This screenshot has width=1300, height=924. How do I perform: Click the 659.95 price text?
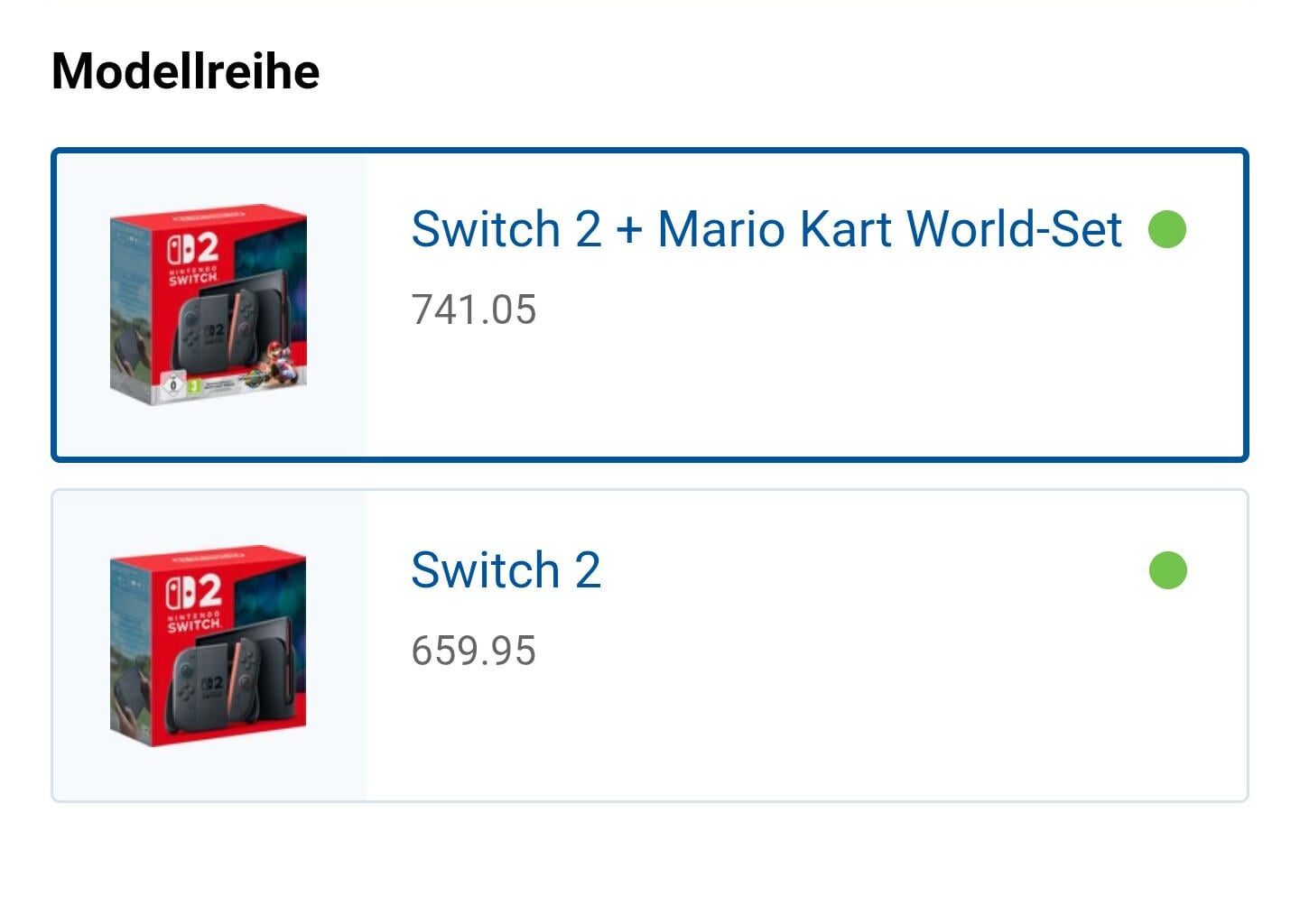[474, 651]
